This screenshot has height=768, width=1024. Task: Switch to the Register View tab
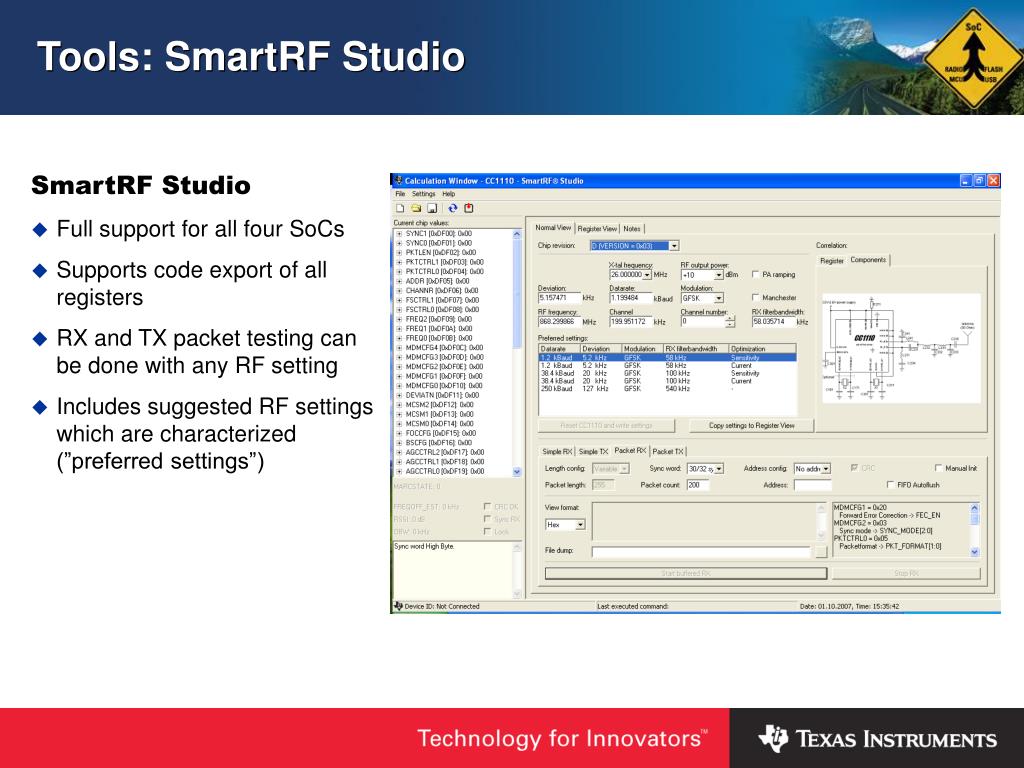point(597,229)
